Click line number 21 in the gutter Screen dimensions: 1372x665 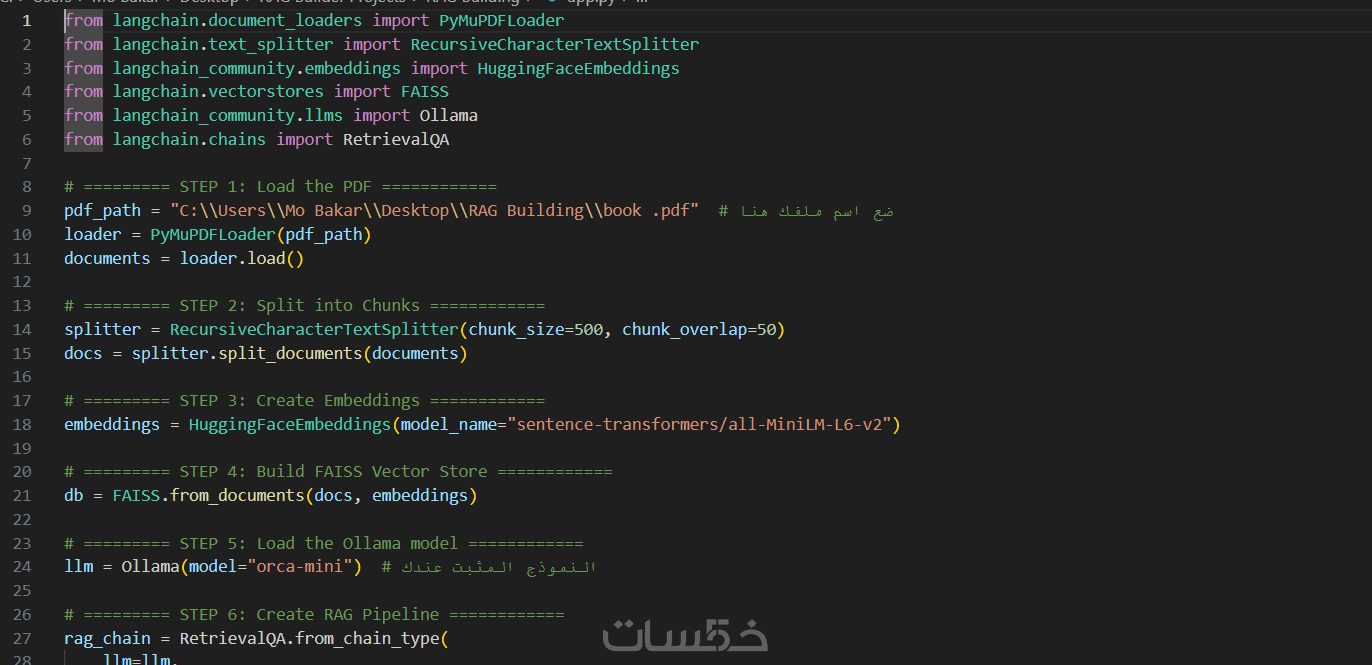(22, 495)
